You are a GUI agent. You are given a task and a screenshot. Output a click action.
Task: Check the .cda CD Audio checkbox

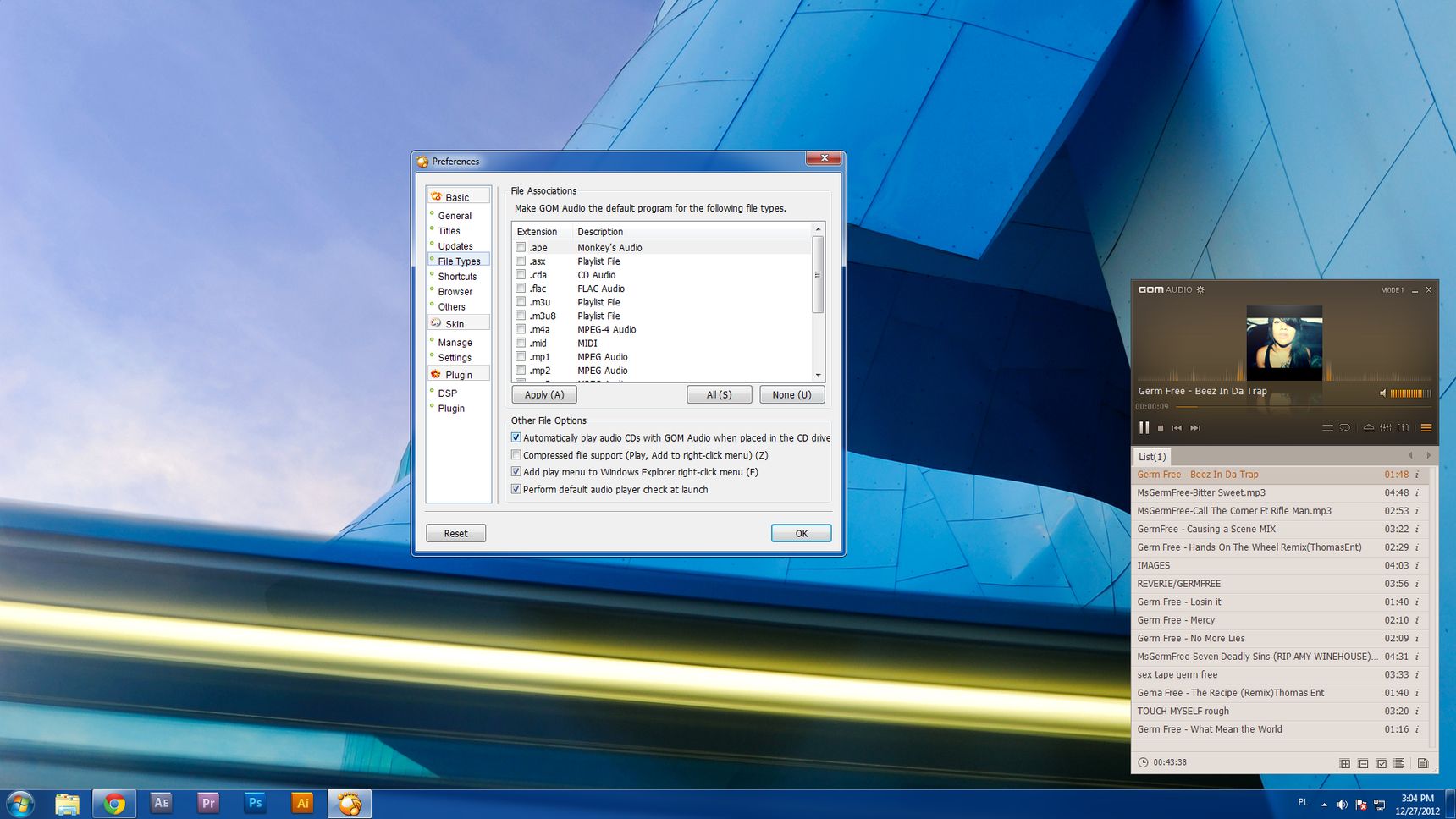coord(521,274)
